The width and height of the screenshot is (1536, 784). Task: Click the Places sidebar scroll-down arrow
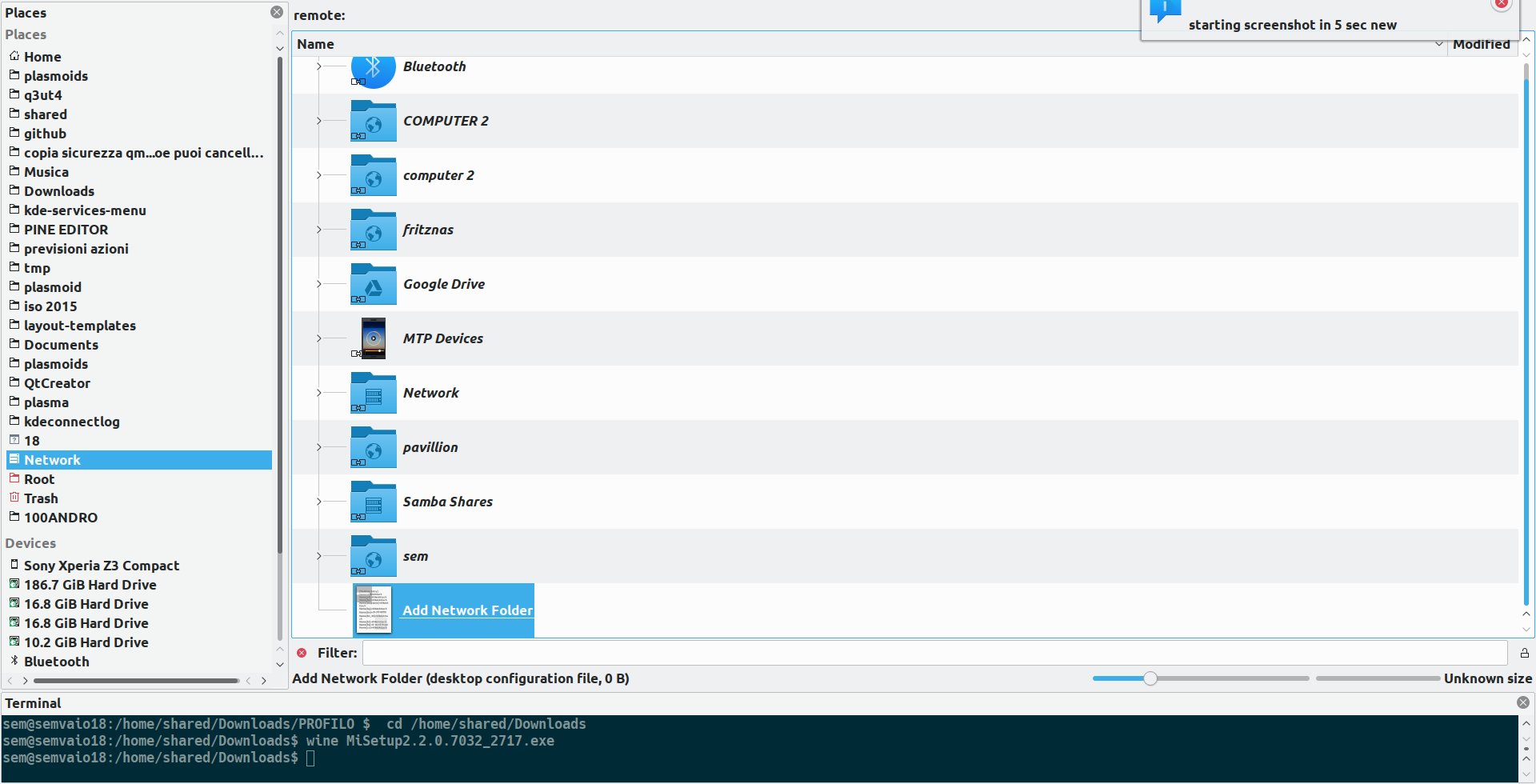coord(280,664)
